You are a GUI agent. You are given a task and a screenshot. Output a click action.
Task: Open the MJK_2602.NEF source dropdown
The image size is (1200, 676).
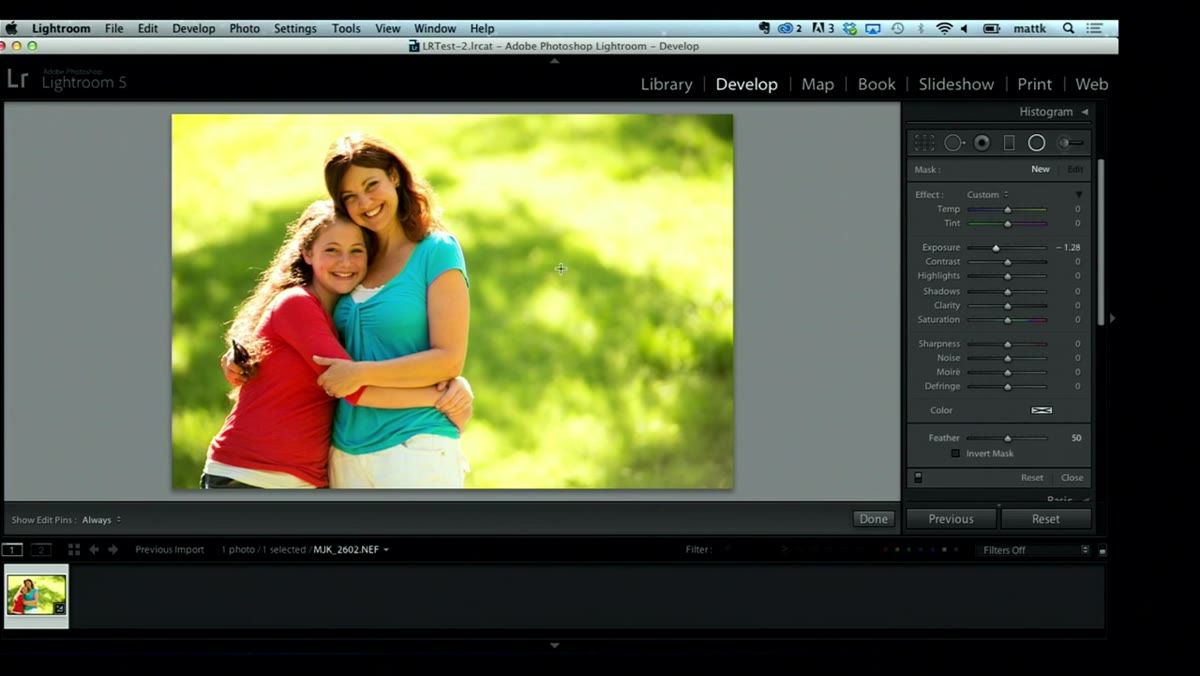pyautogui.click(x=351, y=550)
